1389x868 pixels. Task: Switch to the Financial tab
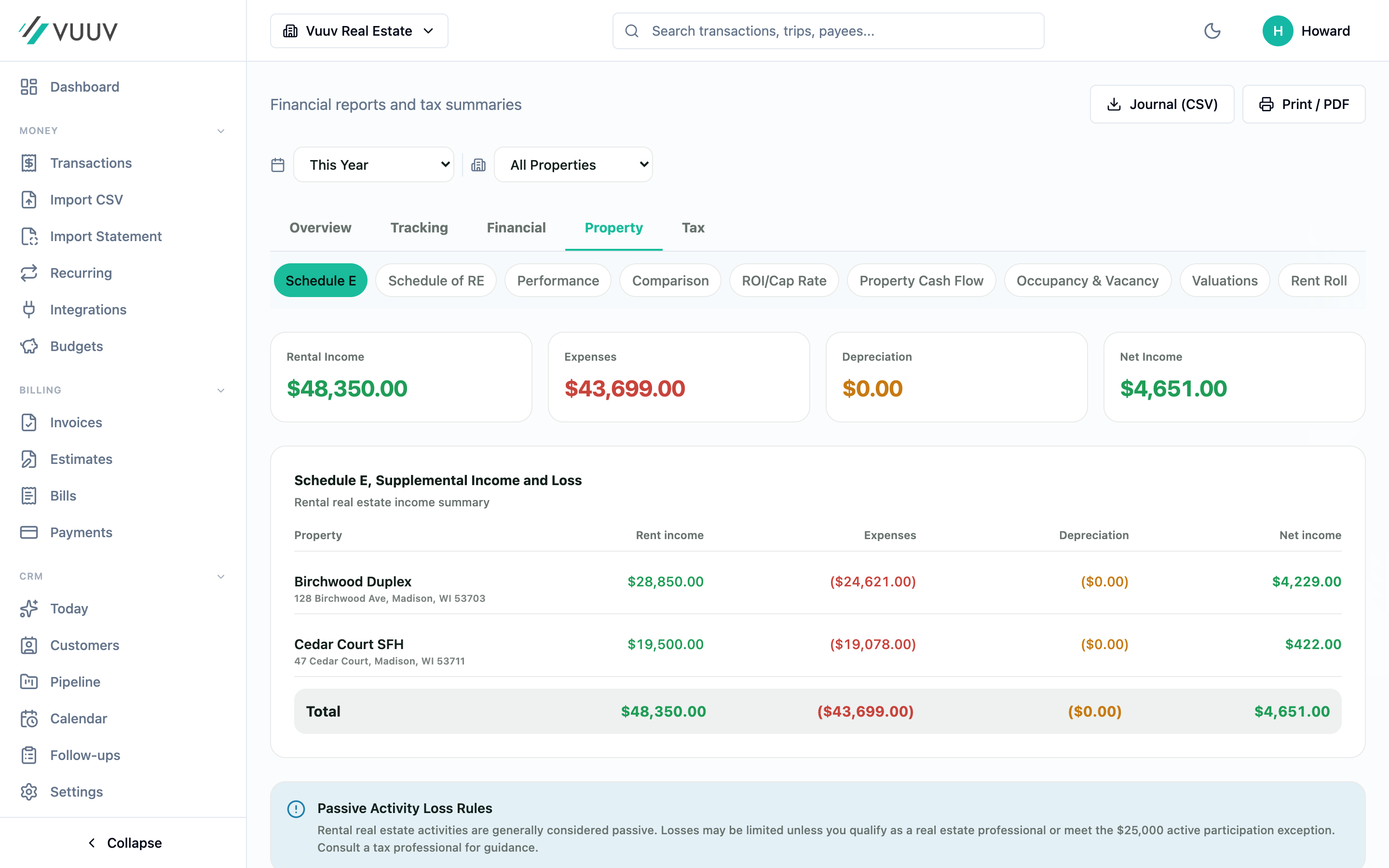coord(516,228)
